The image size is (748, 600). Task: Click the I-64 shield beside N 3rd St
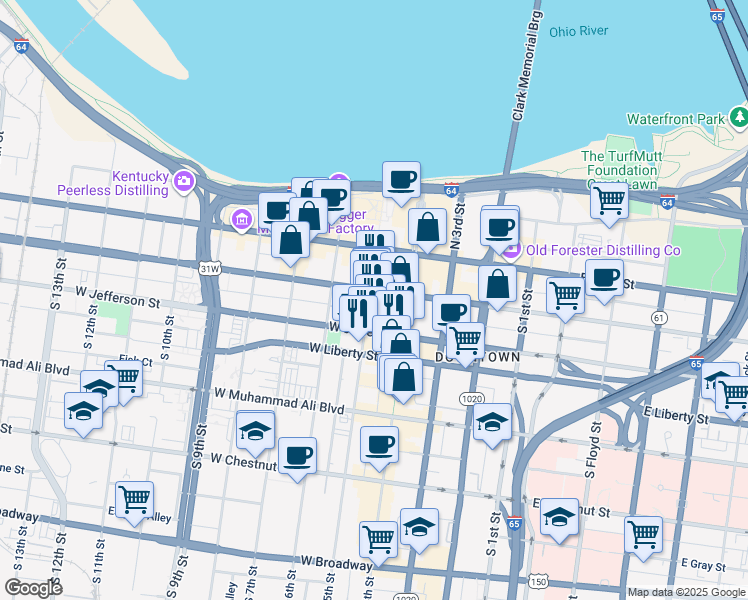point(451,189)
